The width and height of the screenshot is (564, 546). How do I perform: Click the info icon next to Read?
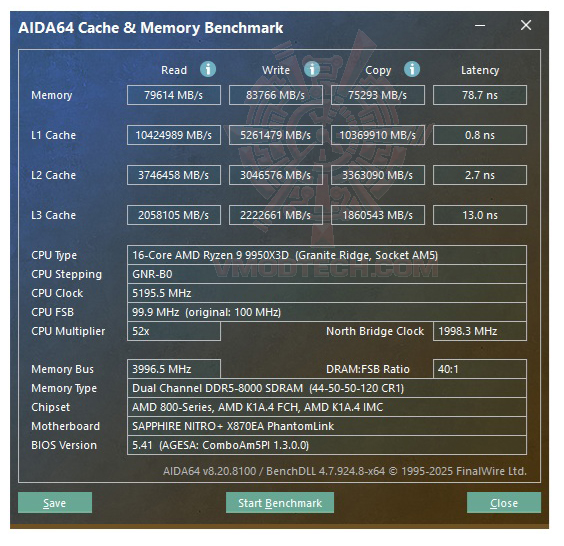pos(208,69)
